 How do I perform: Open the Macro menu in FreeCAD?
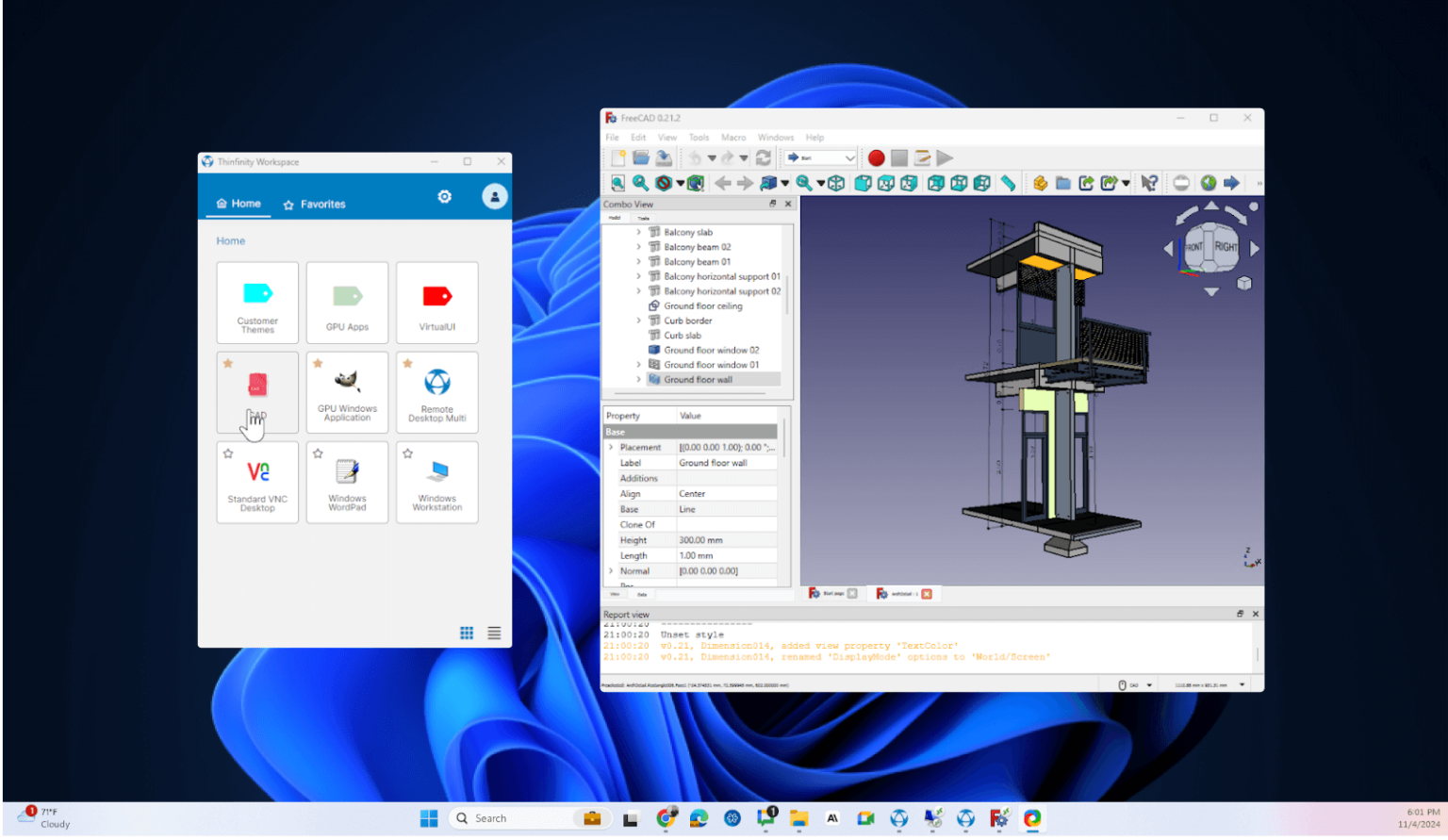tap(733, 137)
